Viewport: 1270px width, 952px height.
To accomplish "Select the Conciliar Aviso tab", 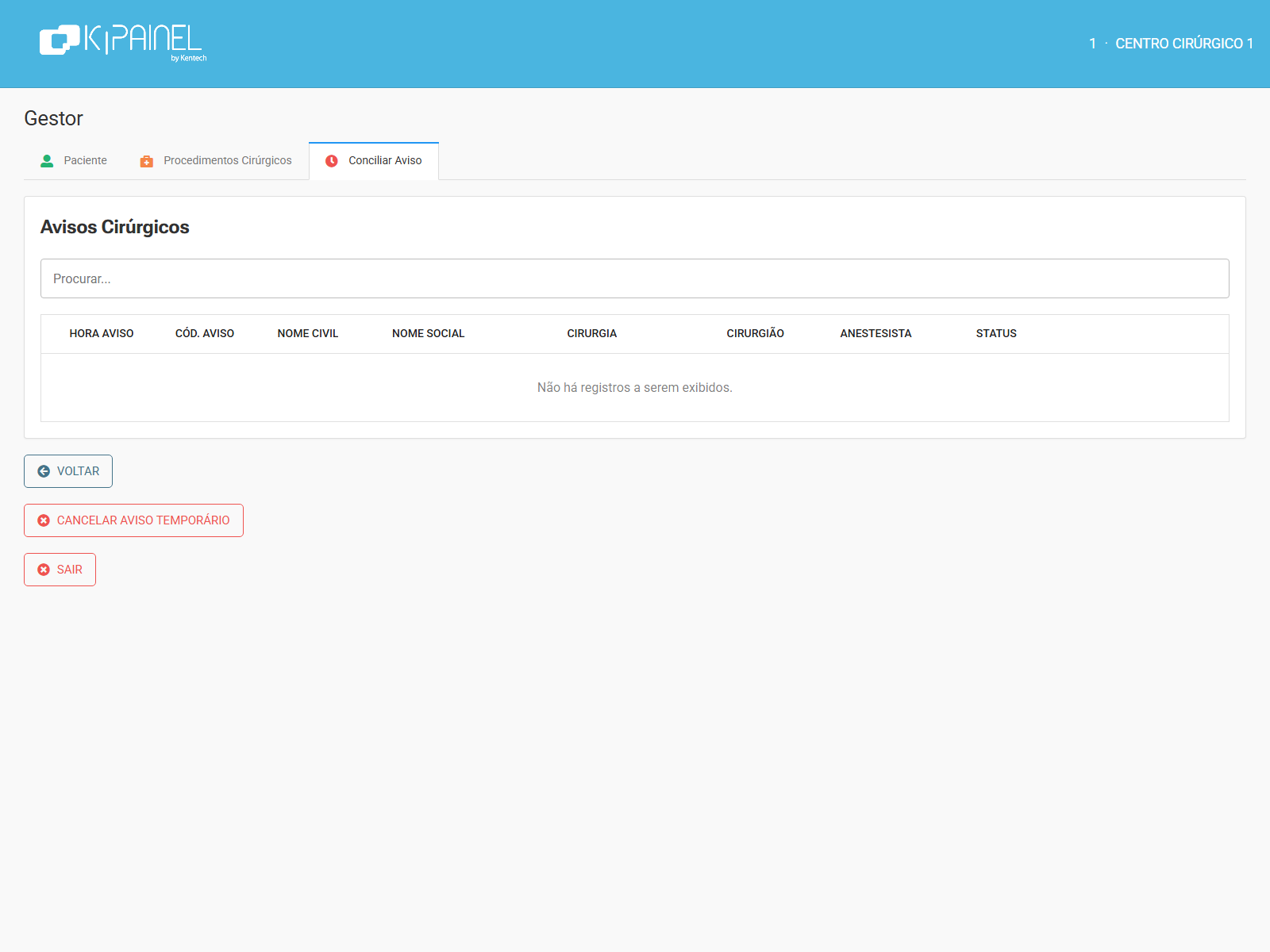I will coord(374,161).
